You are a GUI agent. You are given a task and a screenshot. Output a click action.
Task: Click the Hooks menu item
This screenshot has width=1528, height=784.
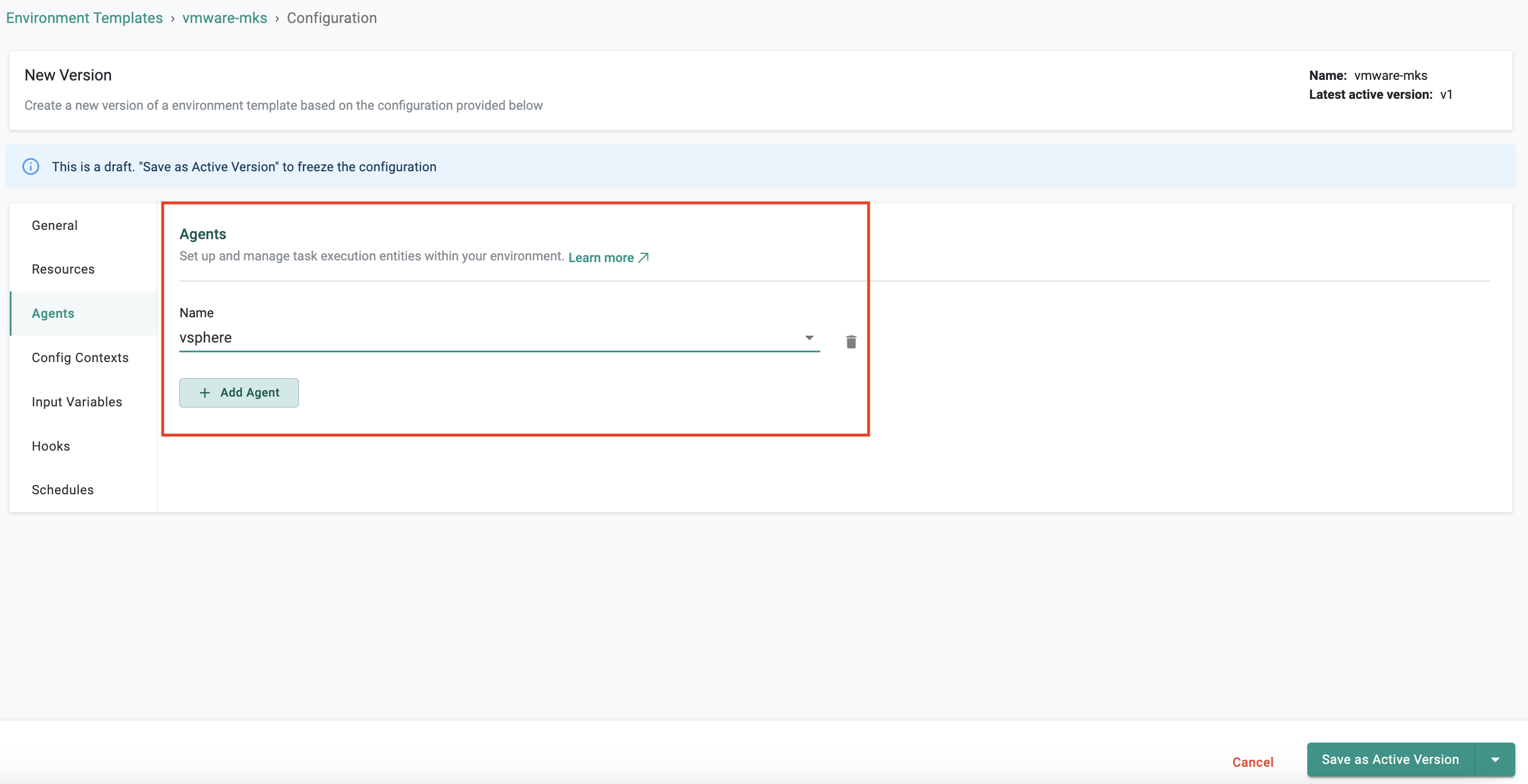tap(50, 445)
